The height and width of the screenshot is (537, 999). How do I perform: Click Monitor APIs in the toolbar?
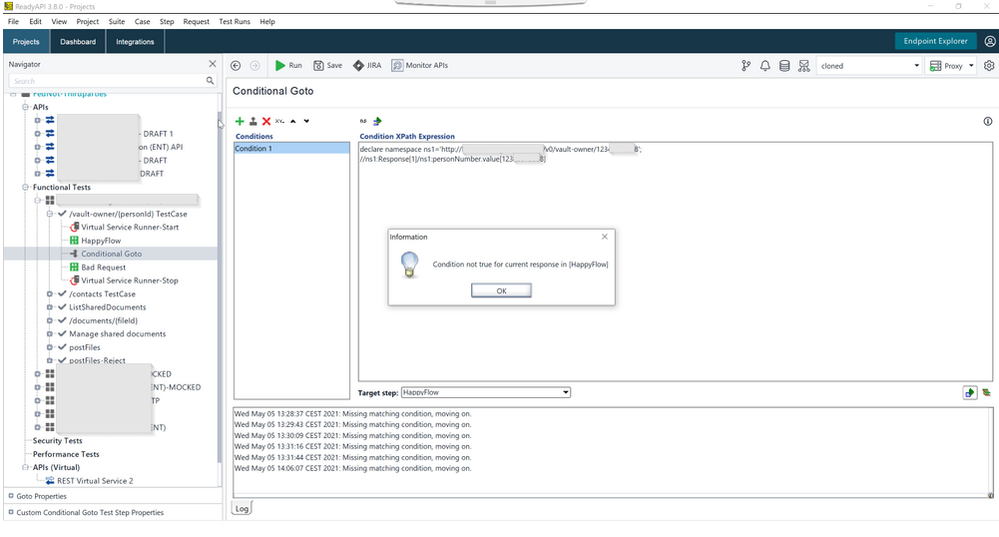(419, 66)
